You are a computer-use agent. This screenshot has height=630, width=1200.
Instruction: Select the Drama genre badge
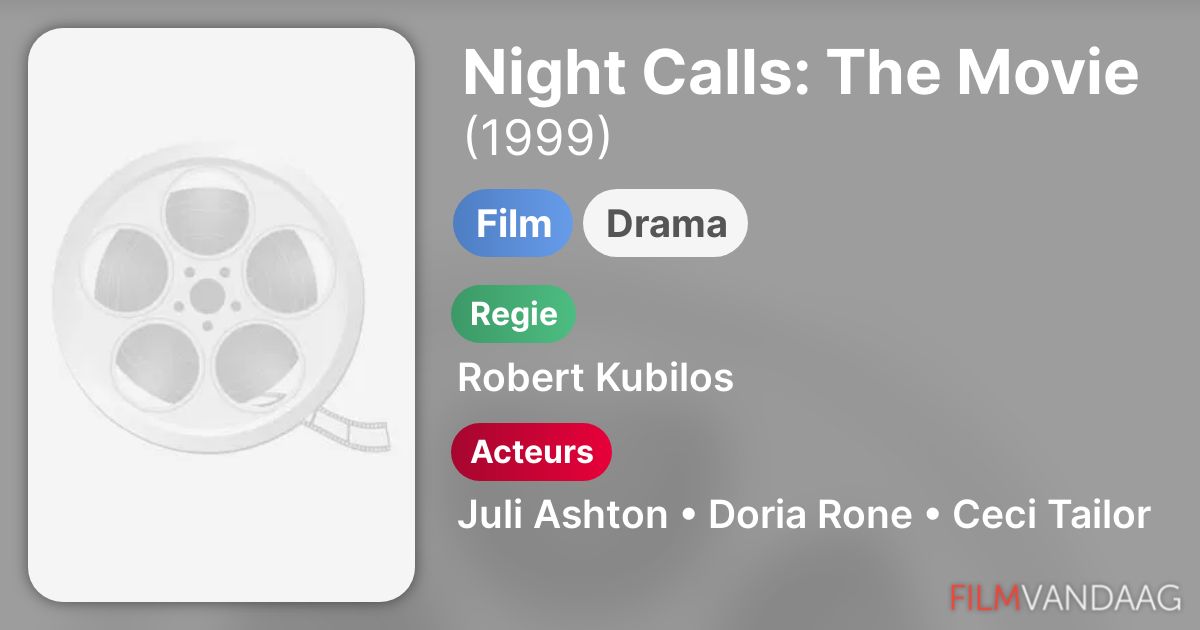coord(665,223)
